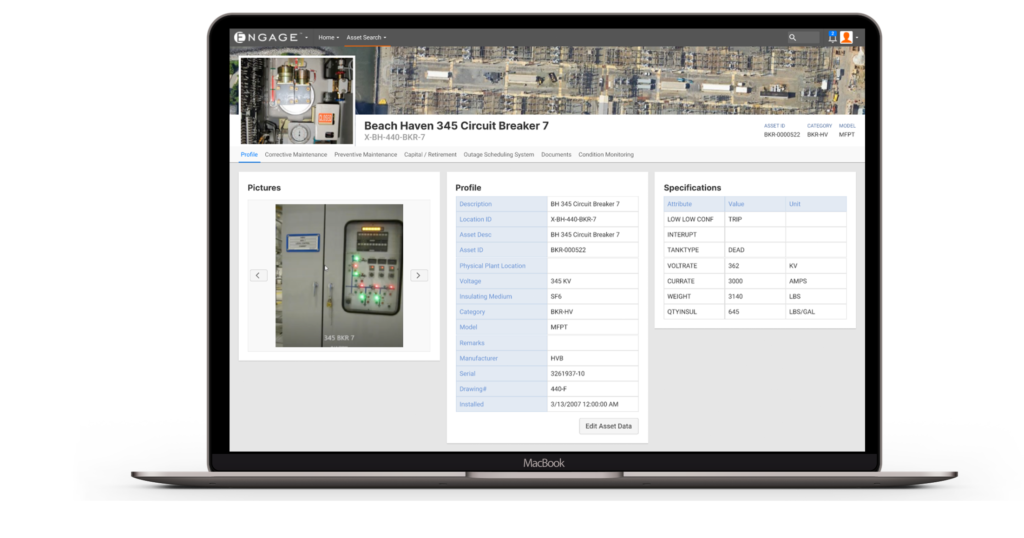
Task: Open the Documents tab
Action: [556, 155]
